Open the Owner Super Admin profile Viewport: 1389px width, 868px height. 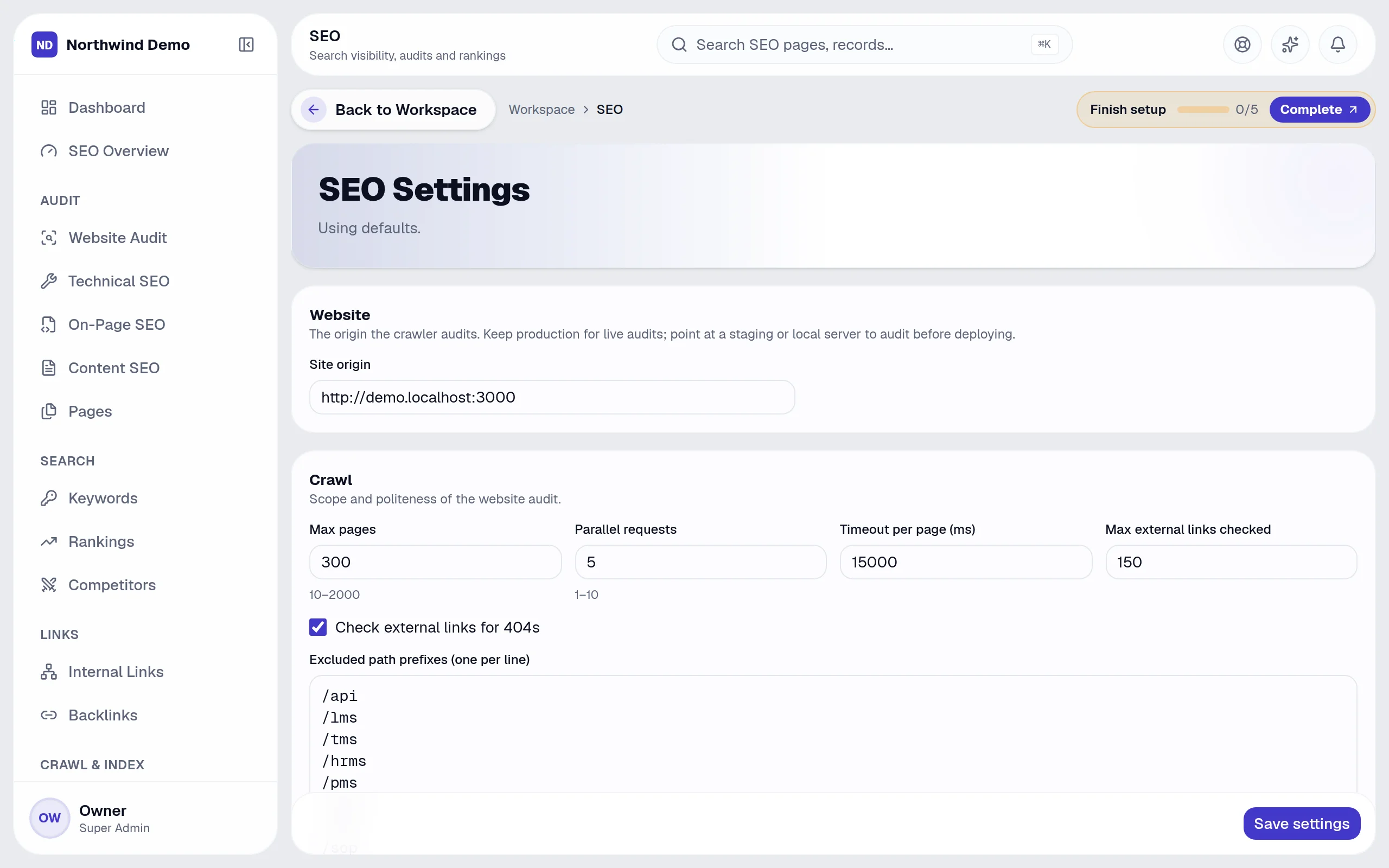[x=145, y=818]
